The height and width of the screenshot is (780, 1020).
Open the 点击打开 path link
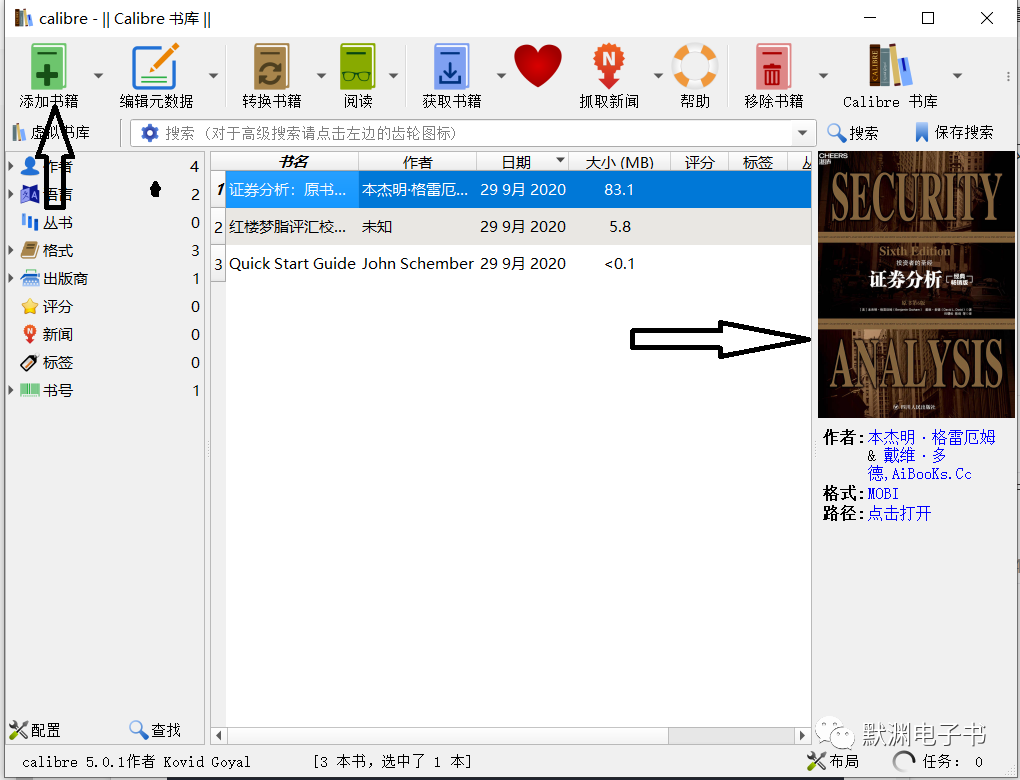point(899,513)
